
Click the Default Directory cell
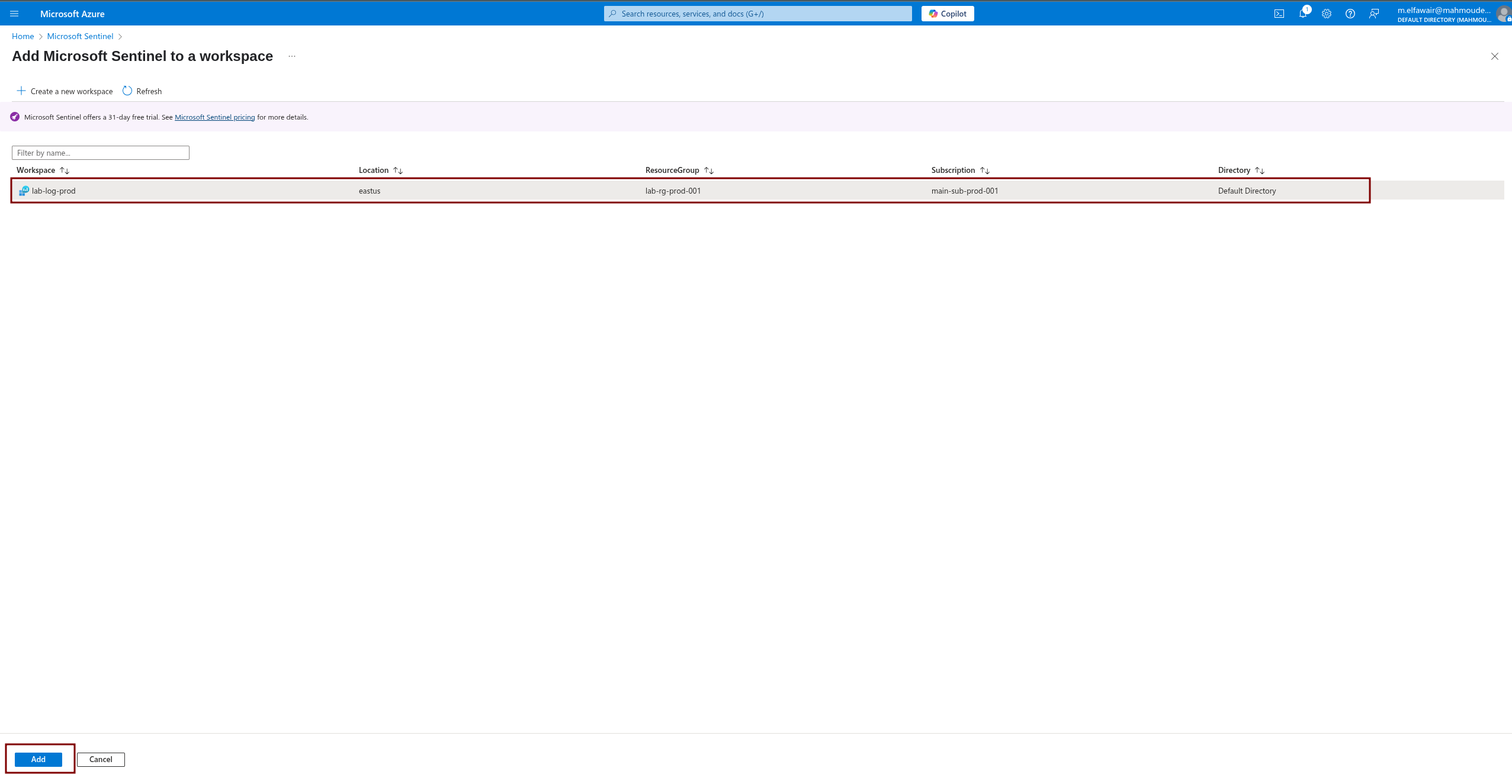[1247, 191]
